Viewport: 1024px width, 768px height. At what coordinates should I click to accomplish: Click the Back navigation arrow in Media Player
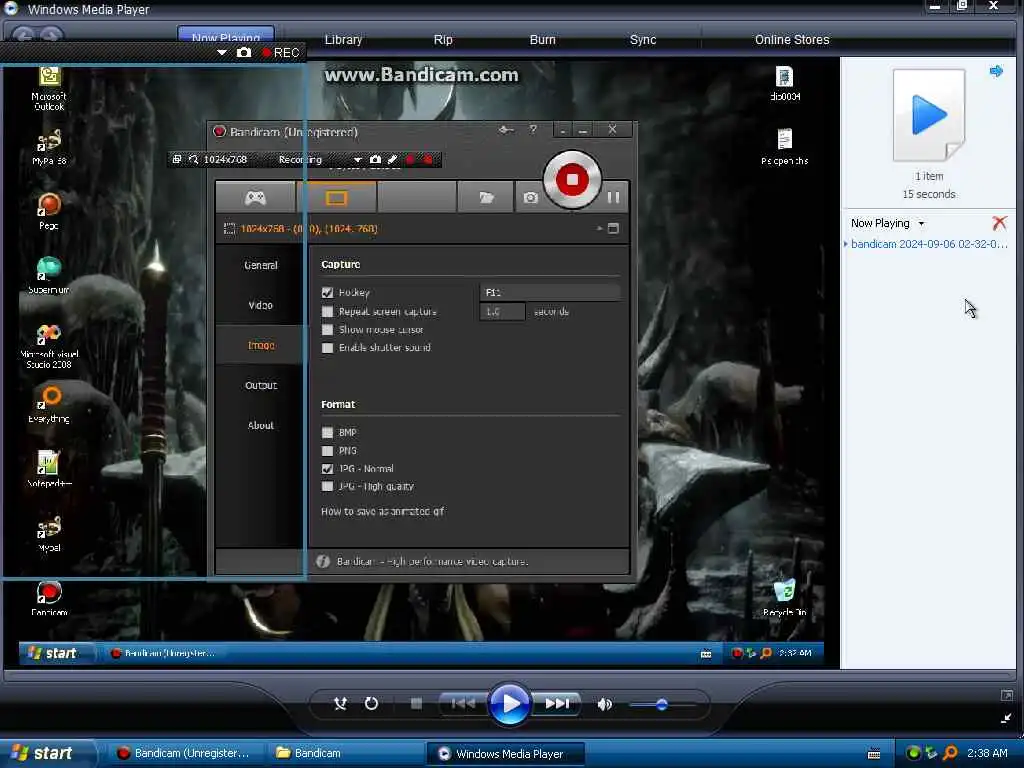tap(23, 35)
